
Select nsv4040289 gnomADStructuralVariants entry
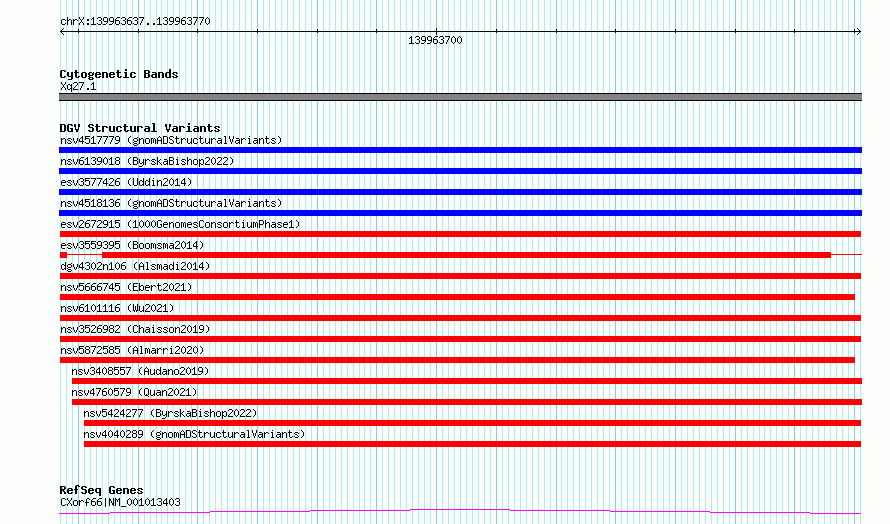click(194, 434)
